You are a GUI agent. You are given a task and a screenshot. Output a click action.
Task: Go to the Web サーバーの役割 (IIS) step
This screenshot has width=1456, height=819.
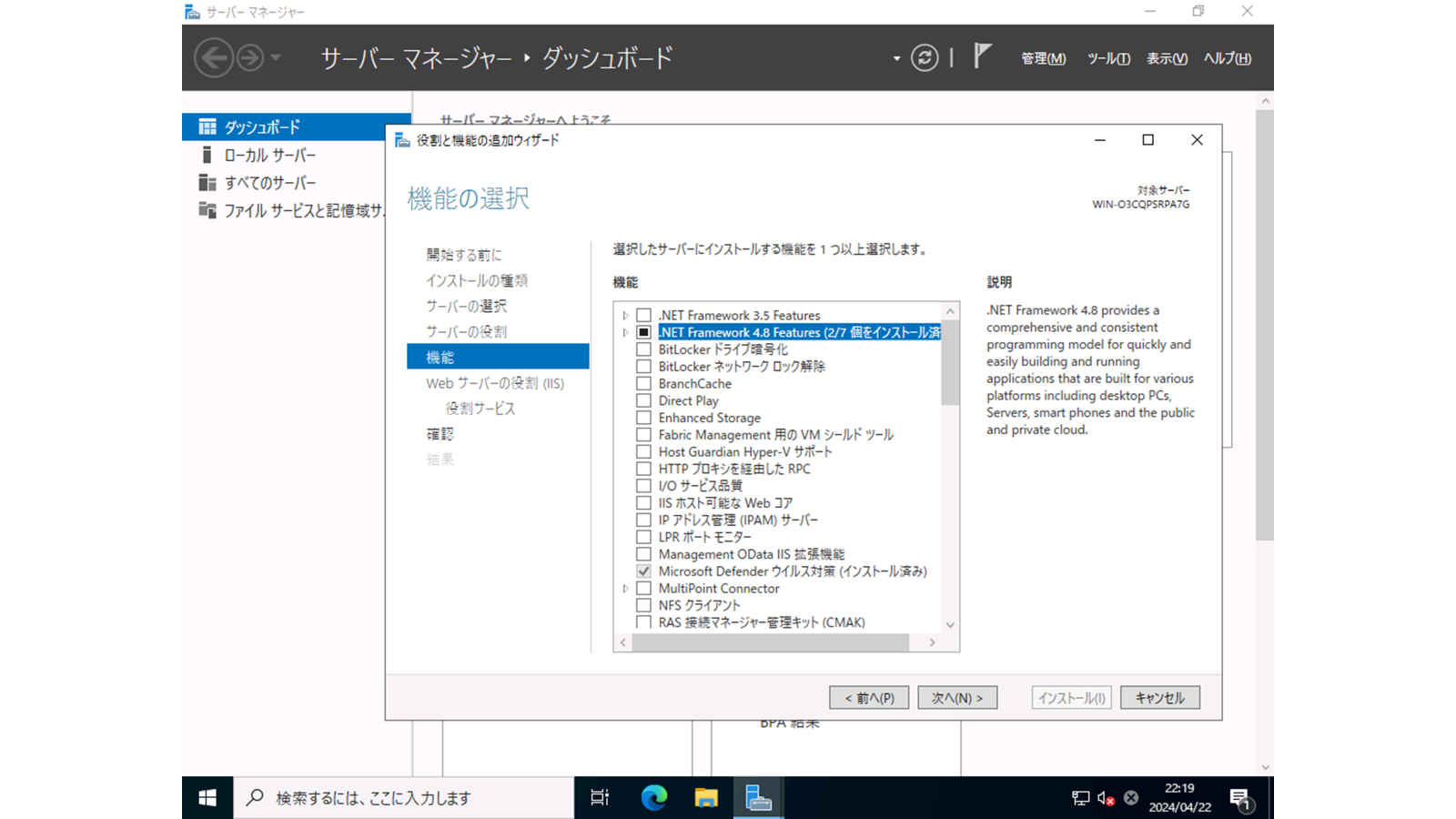(x=495, y=383)
